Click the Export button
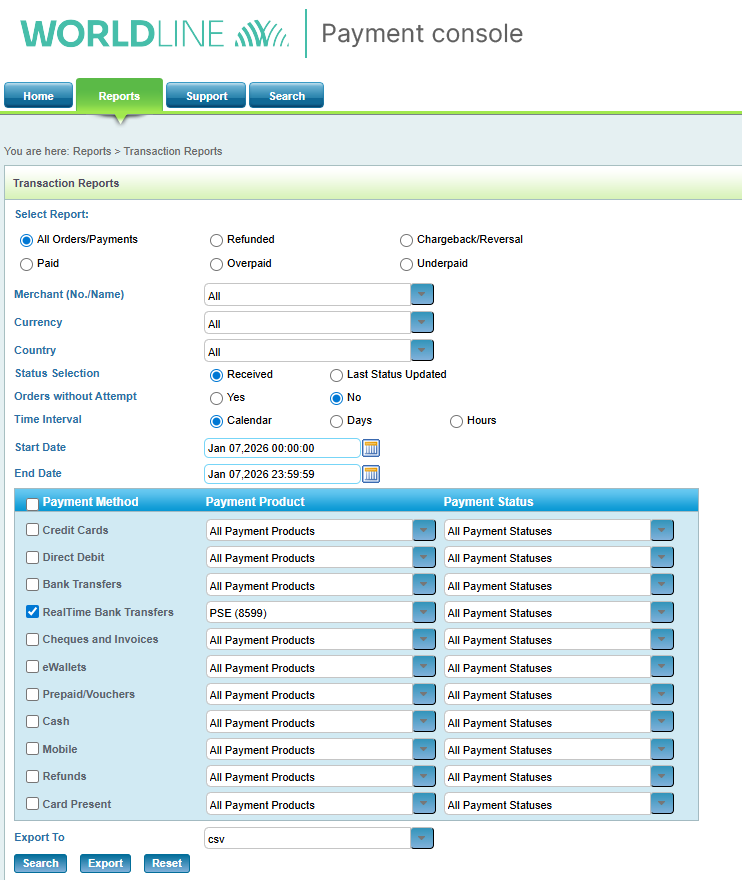This screenshot has width=742, height=880. (x=105, y=863)
